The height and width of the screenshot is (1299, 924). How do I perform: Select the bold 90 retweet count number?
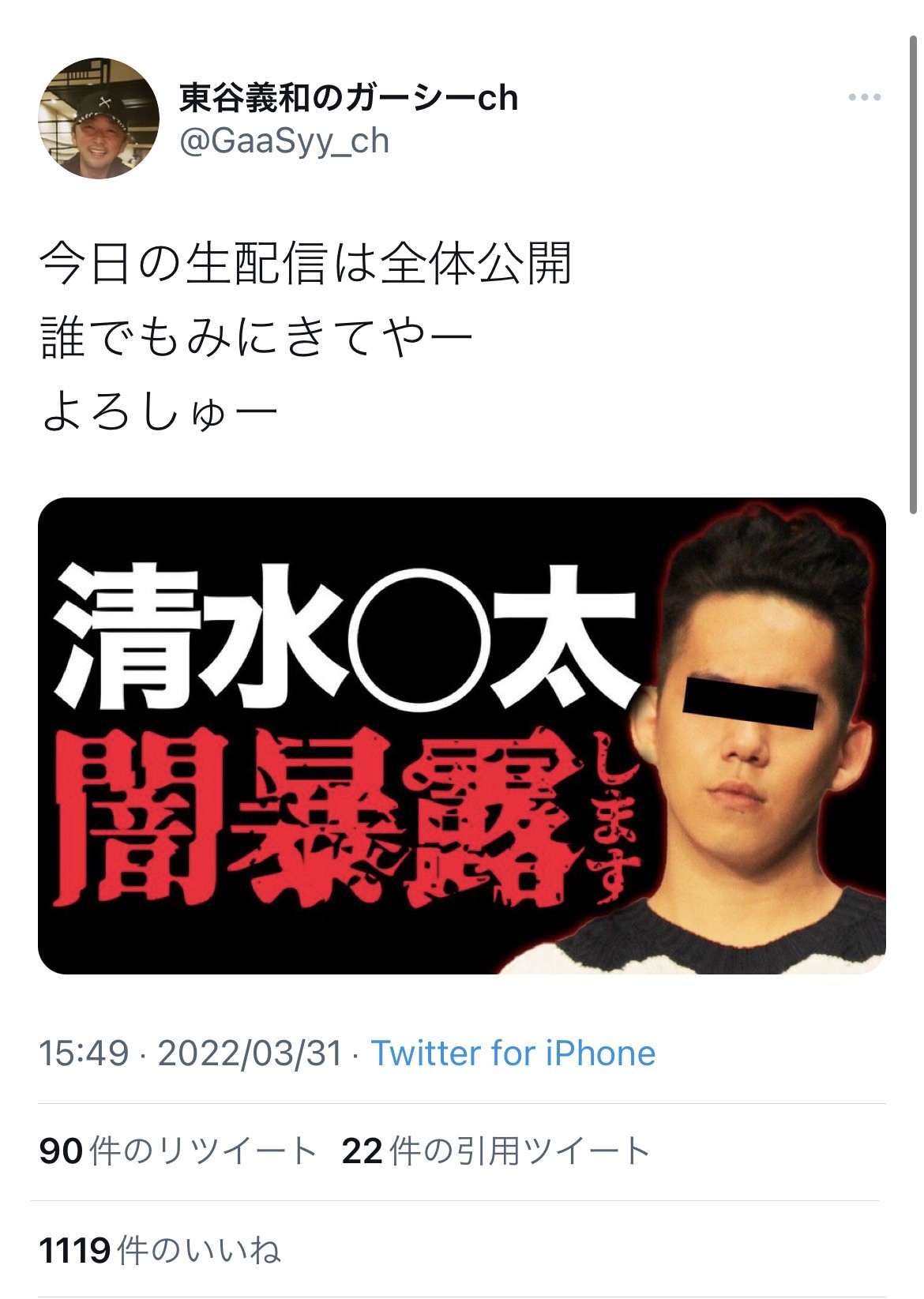(x=61, y=1151)
